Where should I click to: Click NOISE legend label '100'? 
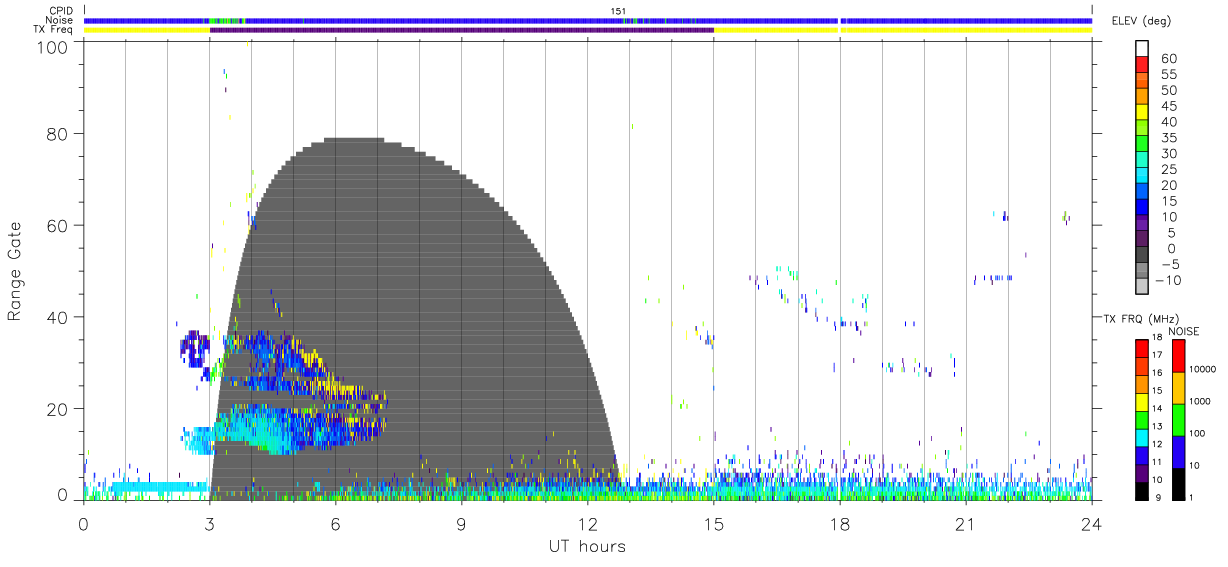click(1199, 433)
